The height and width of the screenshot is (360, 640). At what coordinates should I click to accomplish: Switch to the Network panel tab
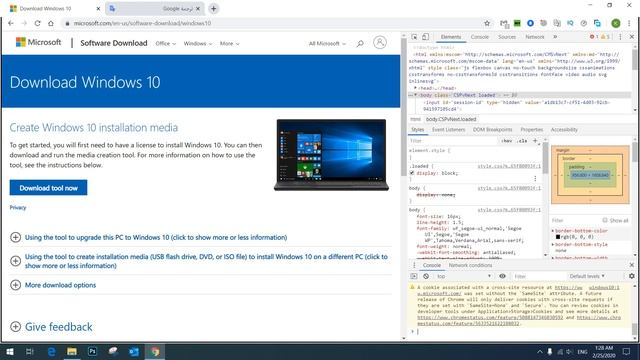[x=535, y=37]
